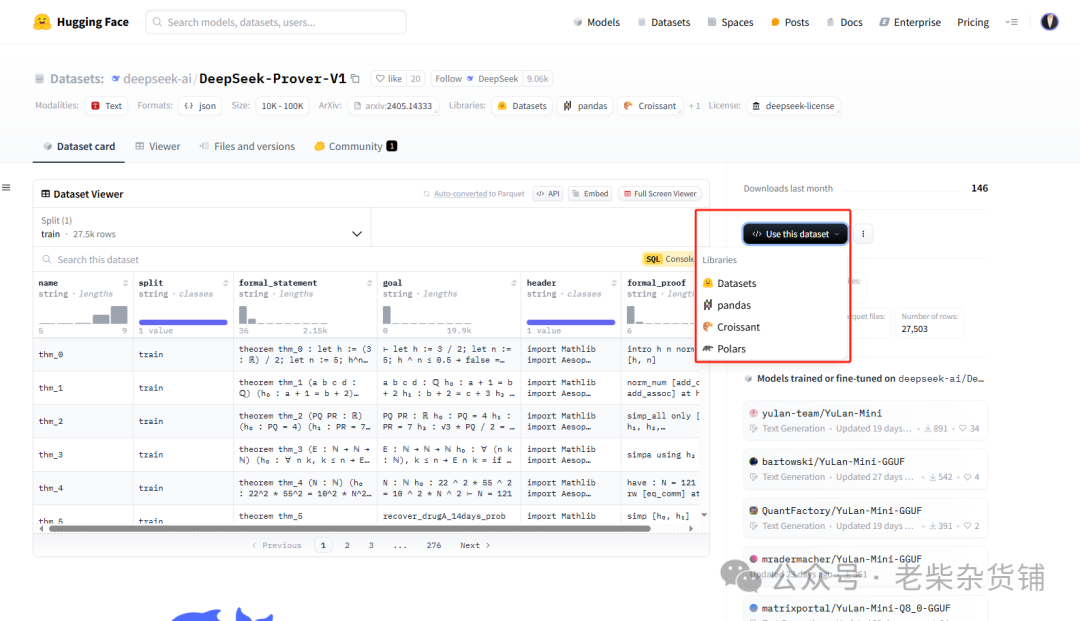Click the Text modality tag
The height and width of the screenshot is (621, 1080).
tap(106, 105)
